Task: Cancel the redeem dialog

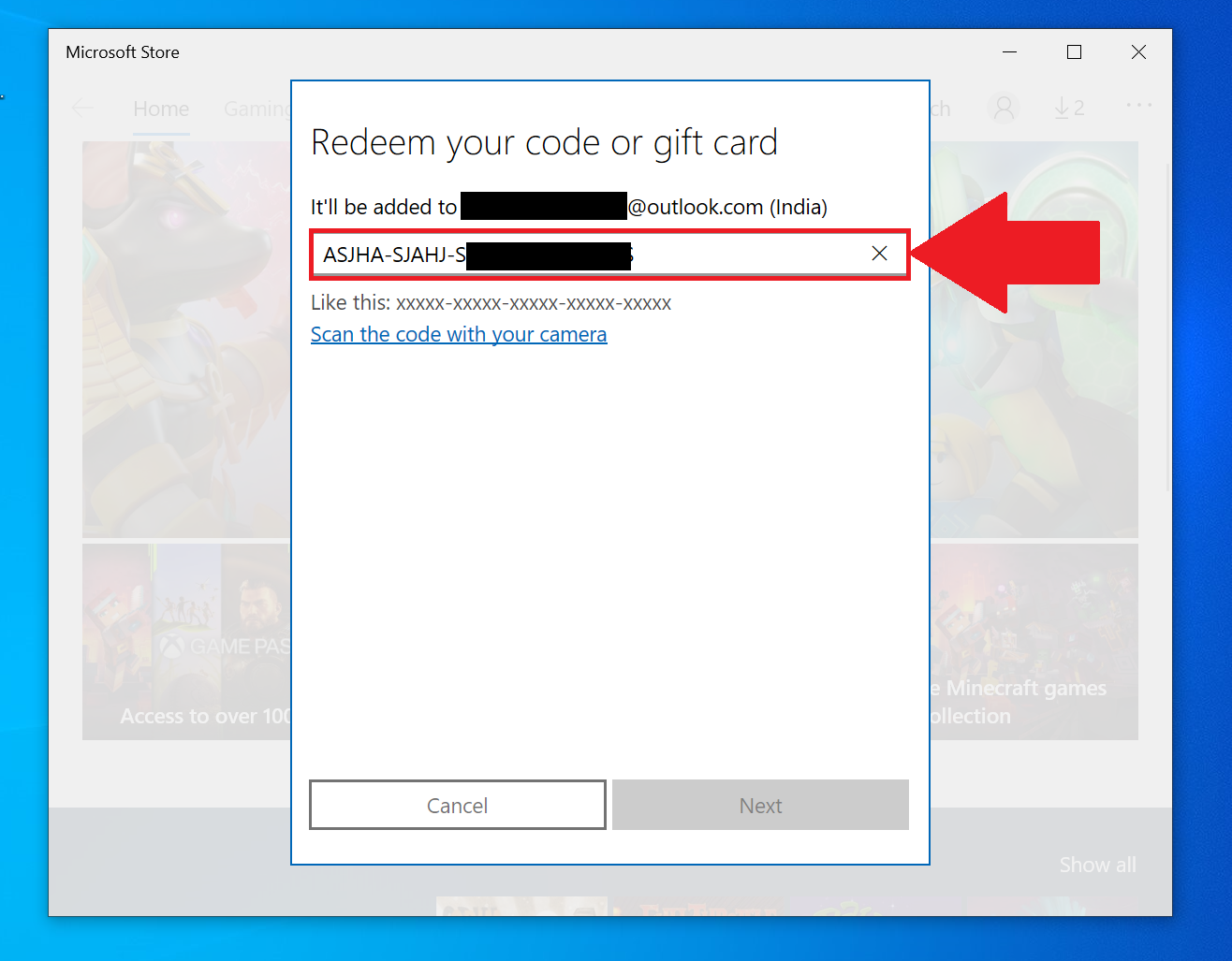Action: (x=458, y=805)
